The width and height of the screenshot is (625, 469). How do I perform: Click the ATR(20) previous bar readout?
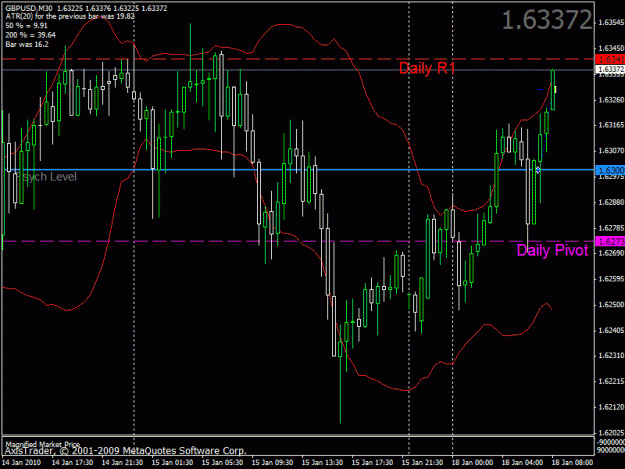click(x=70, y=16)
